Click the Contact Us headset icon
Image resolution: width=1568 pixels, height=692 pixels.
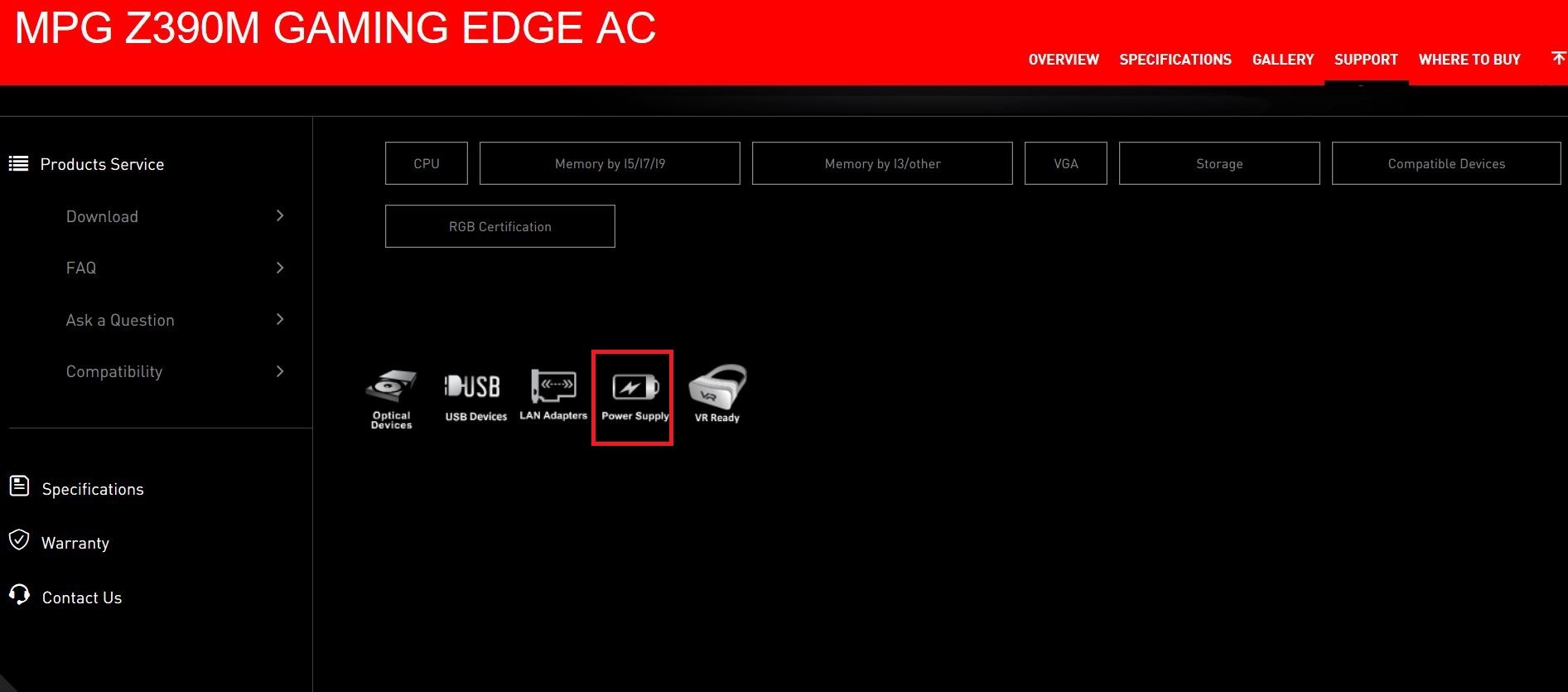pyautogui.click(x=19, y=594)
